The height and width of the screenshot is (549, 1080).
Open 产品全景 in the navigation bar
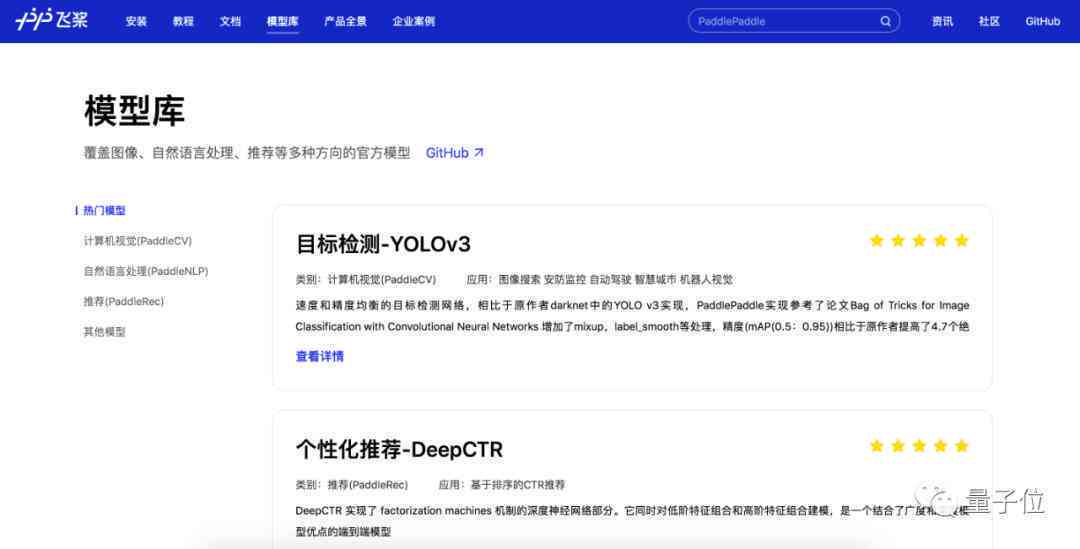pos(346,21)
